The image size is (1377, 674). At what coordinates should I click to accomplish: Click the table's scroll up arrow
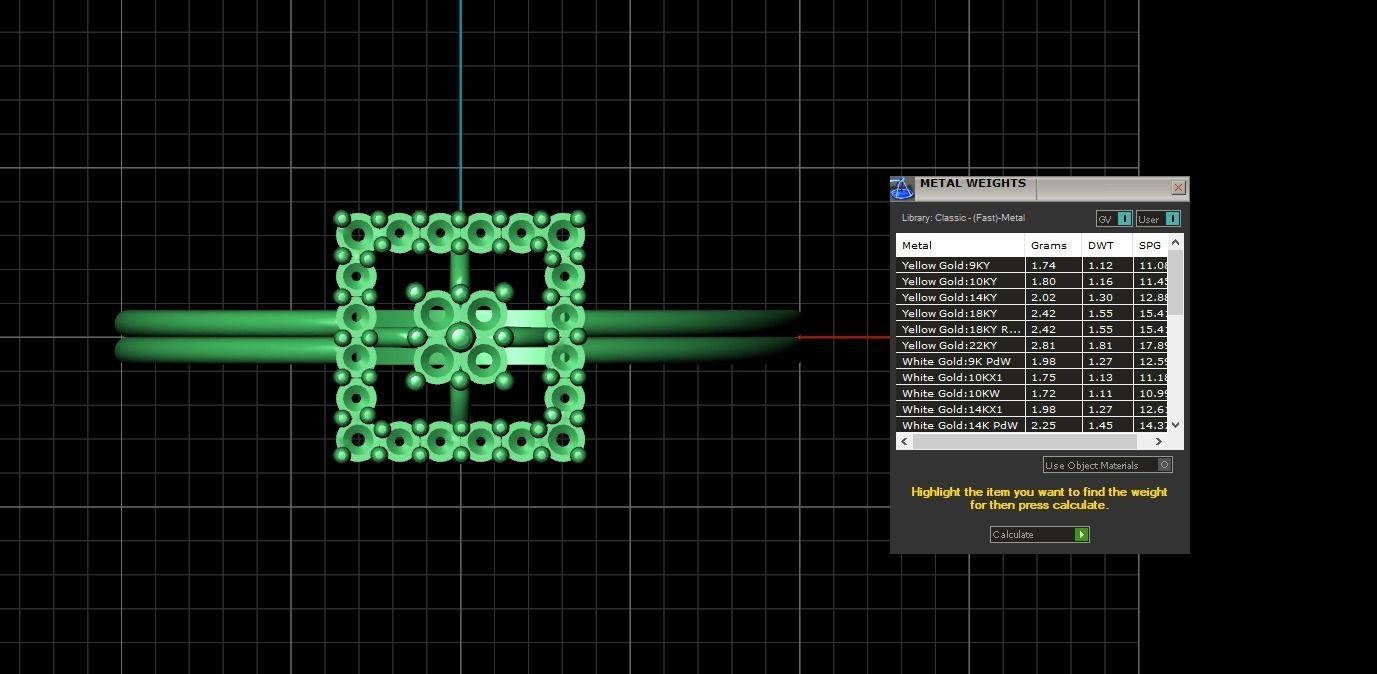(x=1176, y=242)
